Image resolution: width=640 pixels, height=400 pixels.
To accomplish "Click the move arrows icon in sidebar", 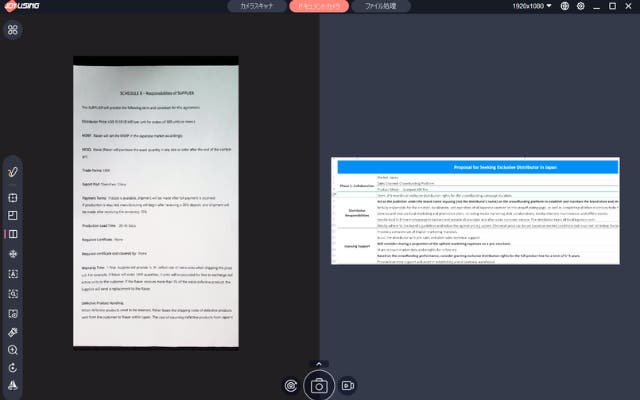I will (13, 254).
